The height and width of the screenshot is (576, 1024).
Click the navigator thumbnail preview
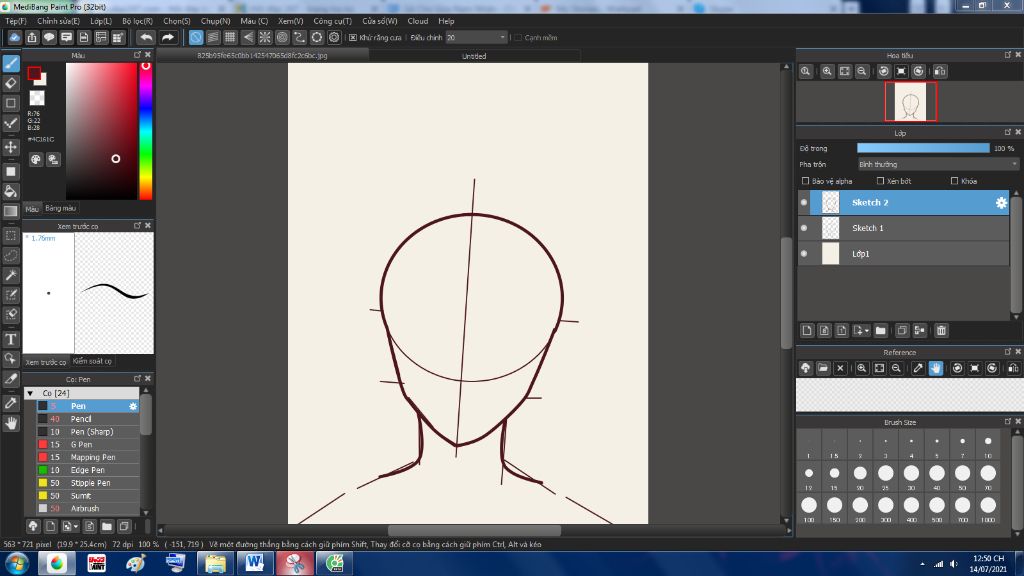coord(910,102)
